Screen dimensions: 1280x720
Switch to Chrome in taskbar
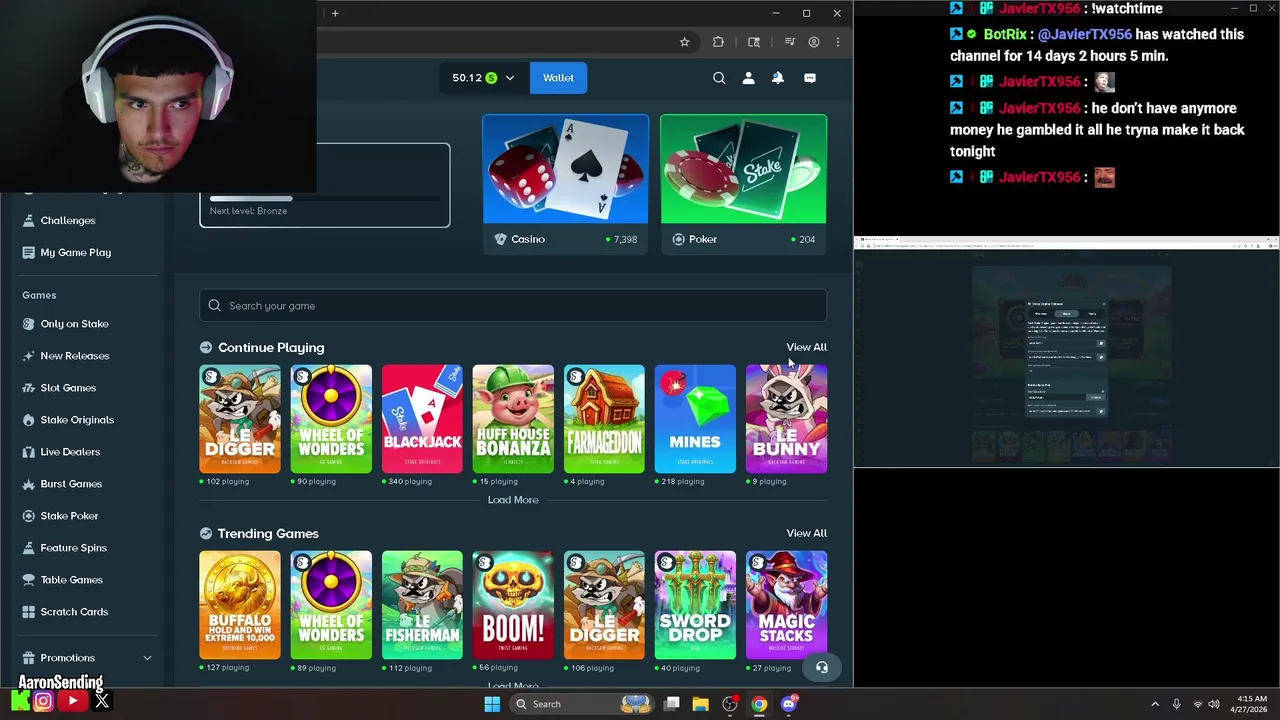point(759,704)
